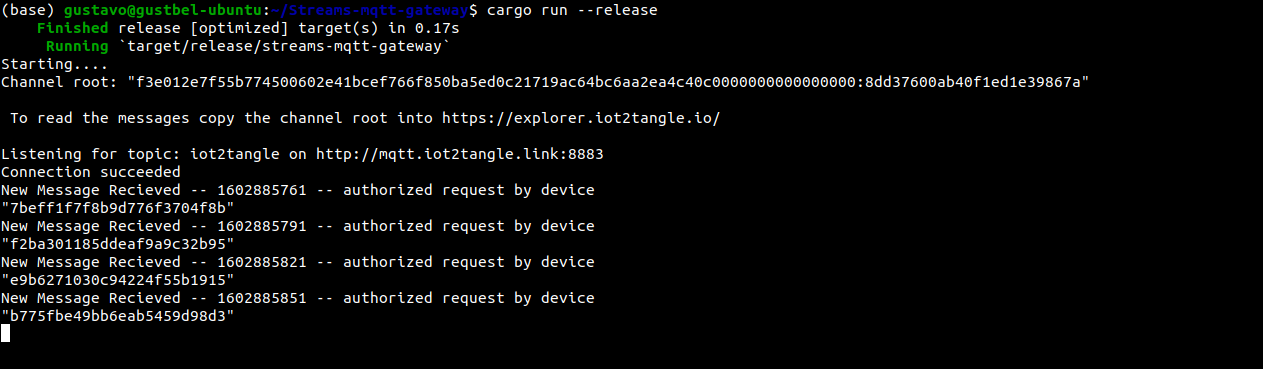Click device ID f2ba301185ddeaf9a9c32b95
Viewport: 1263px width, 369px height.
(118, 244)
